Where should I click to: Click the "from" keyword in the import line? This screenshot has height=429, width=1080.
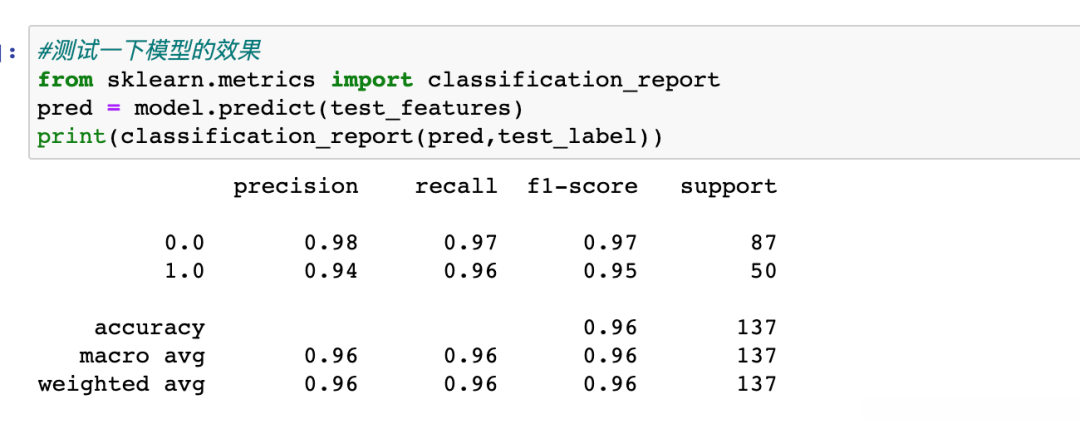[65, 79]
